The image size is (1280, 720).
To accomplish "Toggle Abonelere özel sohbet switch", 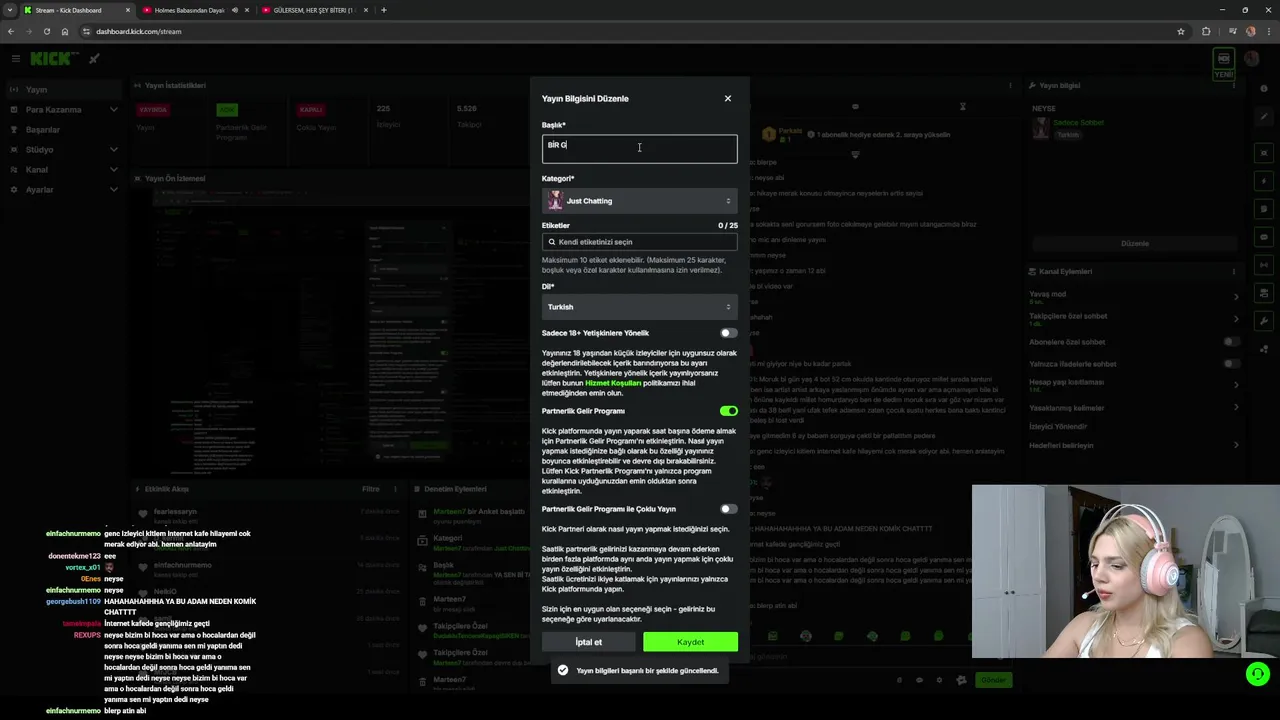I will pos(1232,342).
